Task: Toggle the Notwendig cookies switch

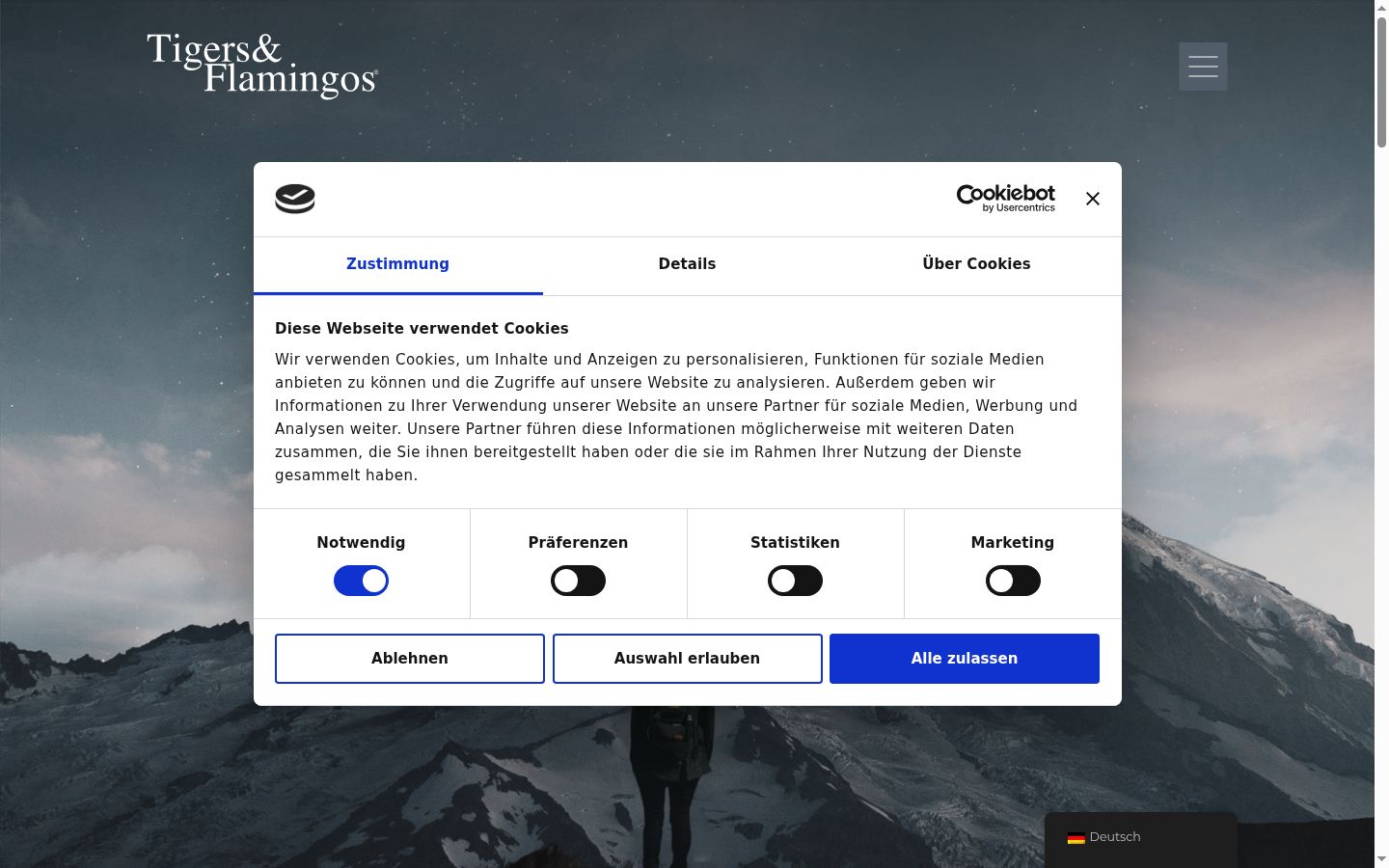Action: click(362, 581)
